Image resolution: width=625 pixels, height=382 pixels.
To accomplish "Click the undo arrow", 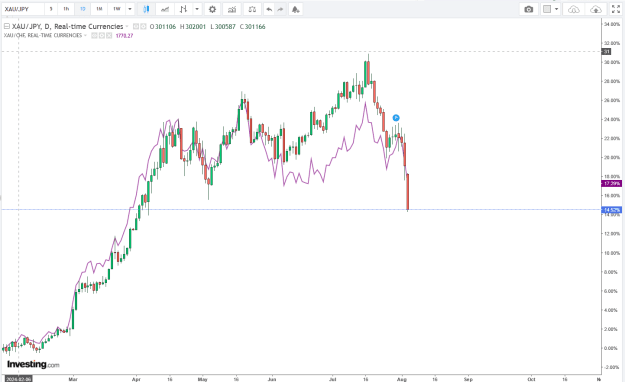I will (x=269, y=9).
